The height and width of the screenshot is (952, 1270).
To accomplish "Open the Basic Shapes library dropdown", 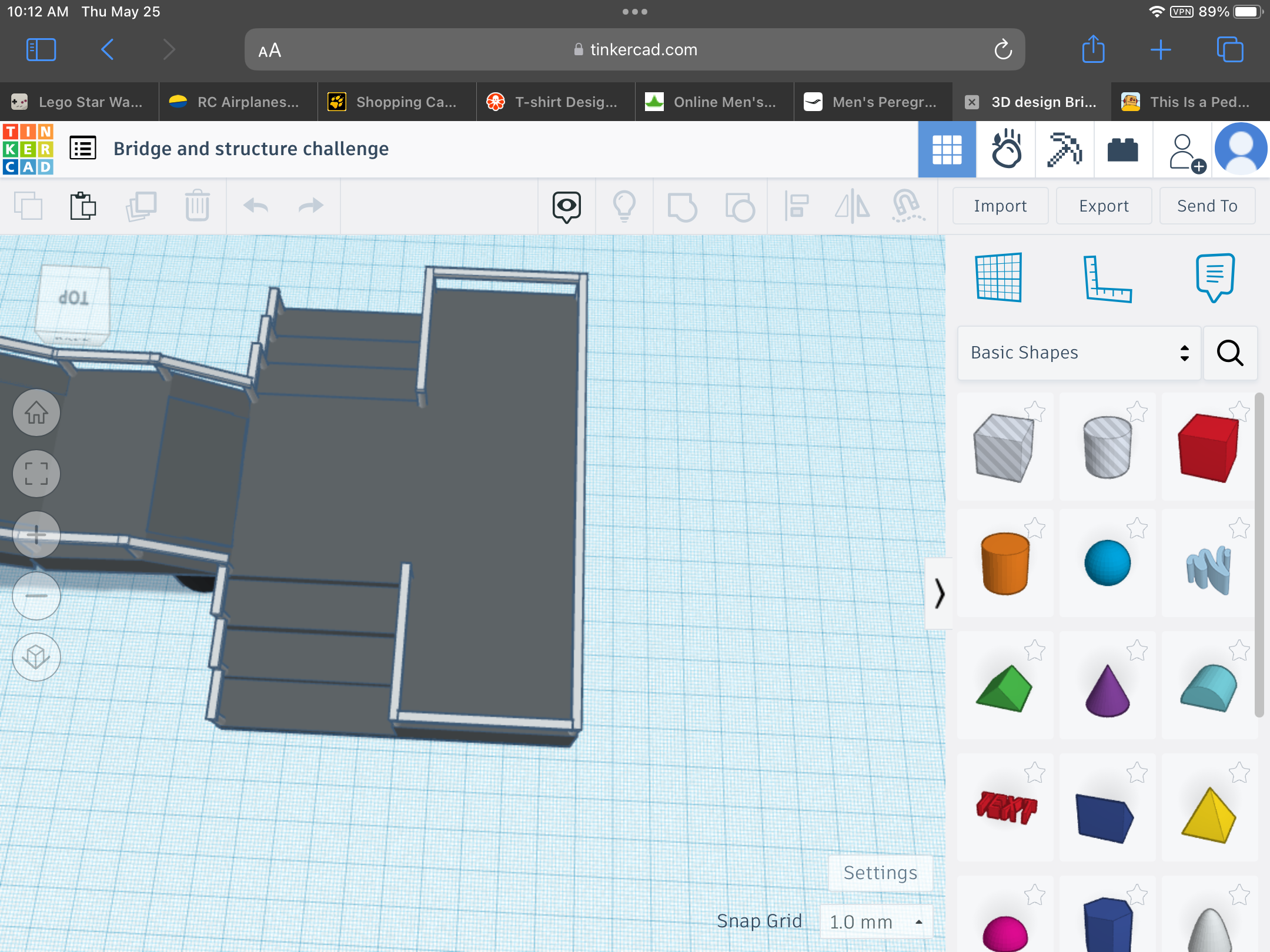I will (1079, 353).
